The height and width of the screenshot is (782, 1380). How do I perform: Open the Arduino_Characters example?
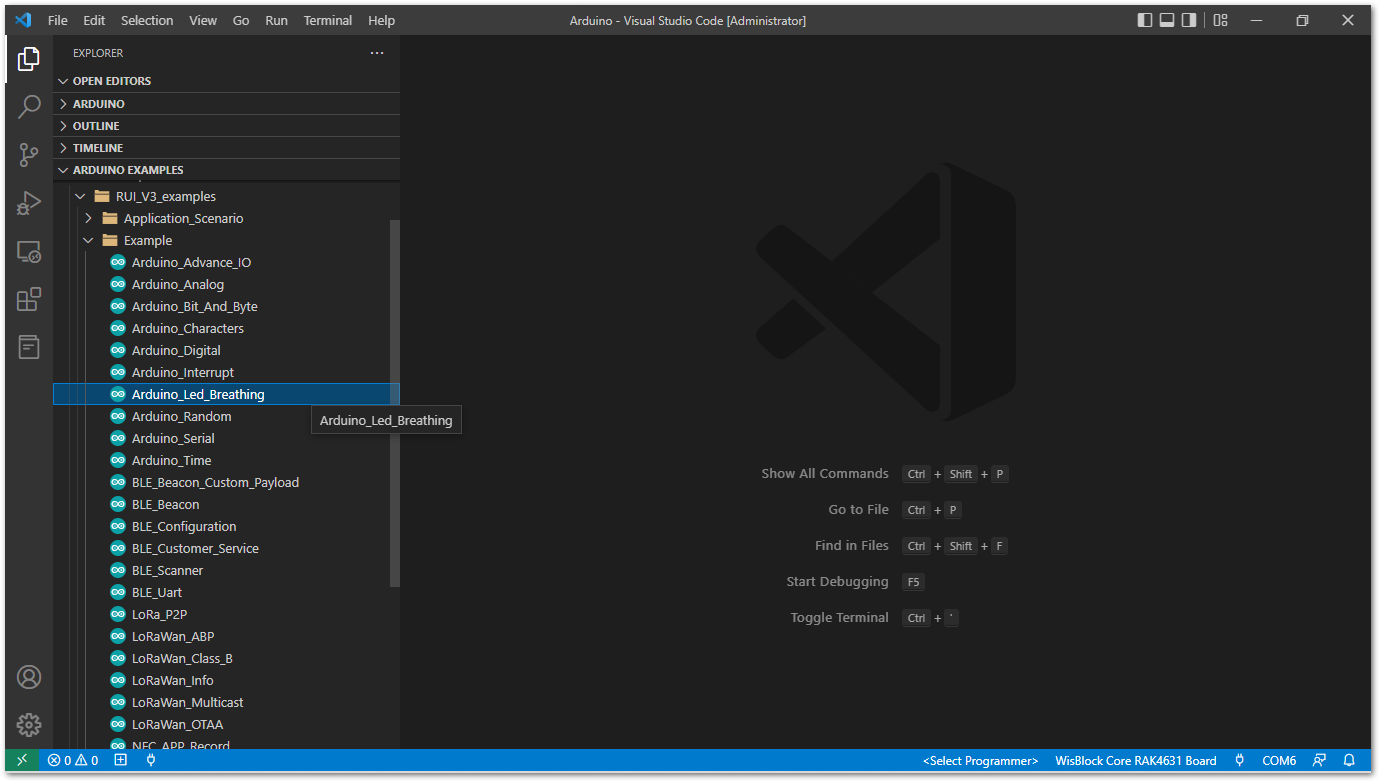point(226,329)
